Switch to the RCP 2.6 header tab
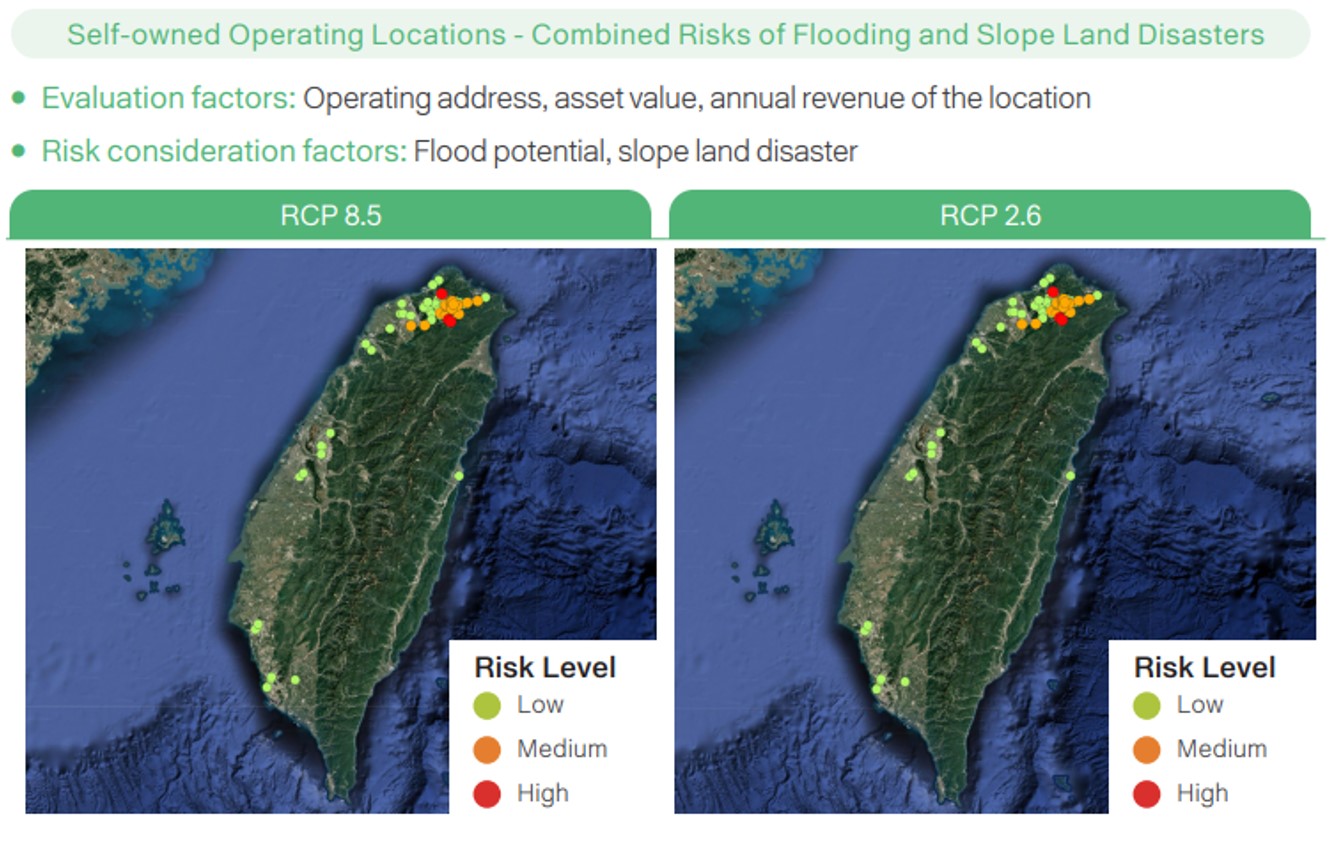The image size is (1333, 849). tap(990, 215)
